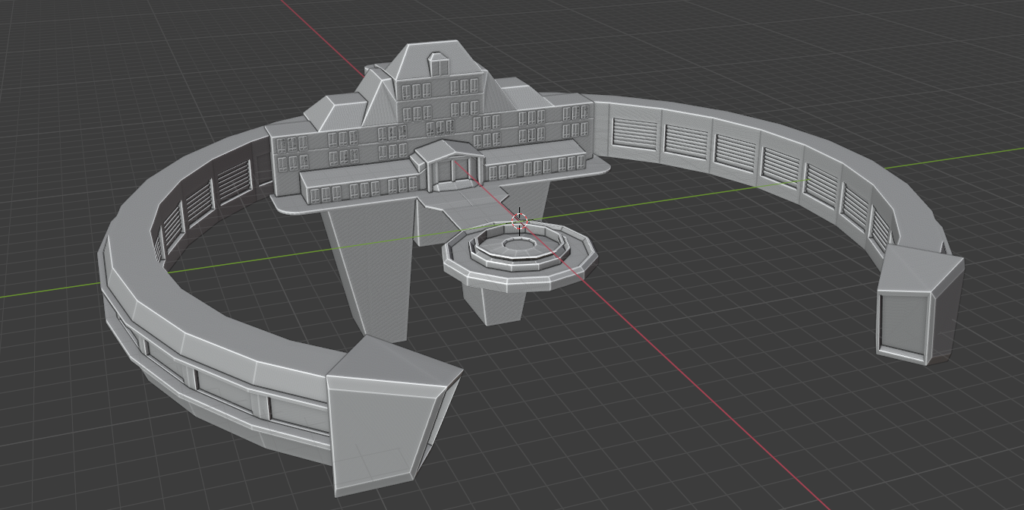
Task: Click the right end cap of curved wall
Action: [920, 306]
